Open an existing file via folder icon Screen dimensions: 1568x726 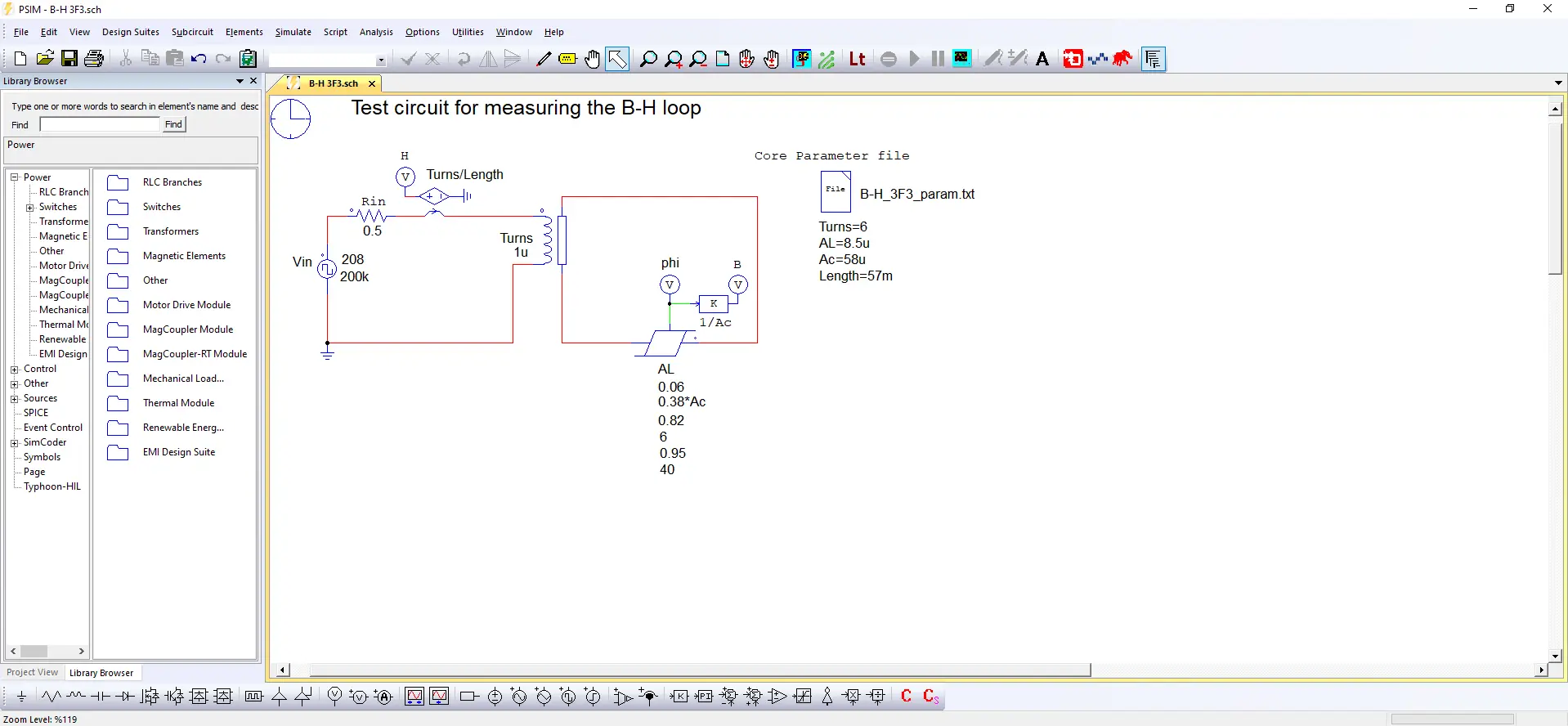(45, 59)
